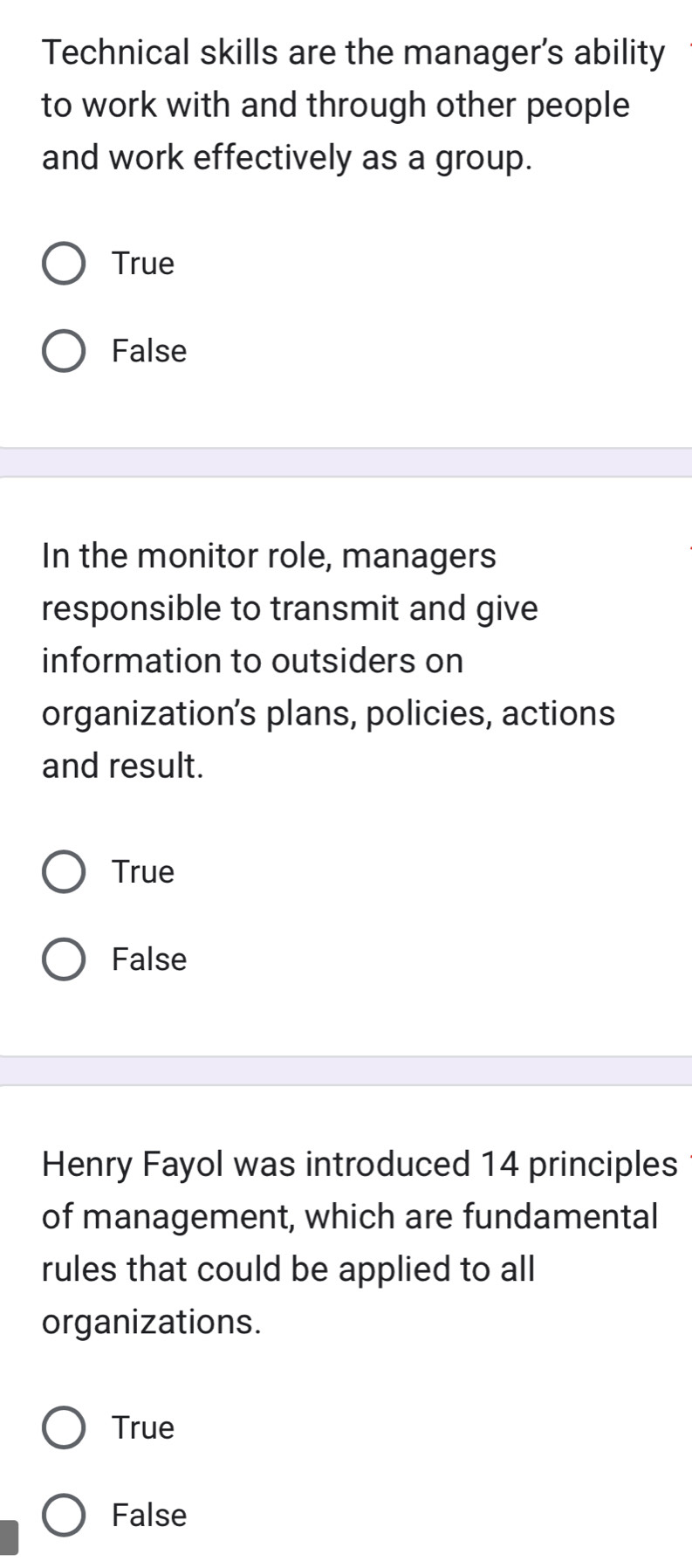Choose False for the 14 principles statement
This screenshot has width=692, height=1568.
(61, 1516)
